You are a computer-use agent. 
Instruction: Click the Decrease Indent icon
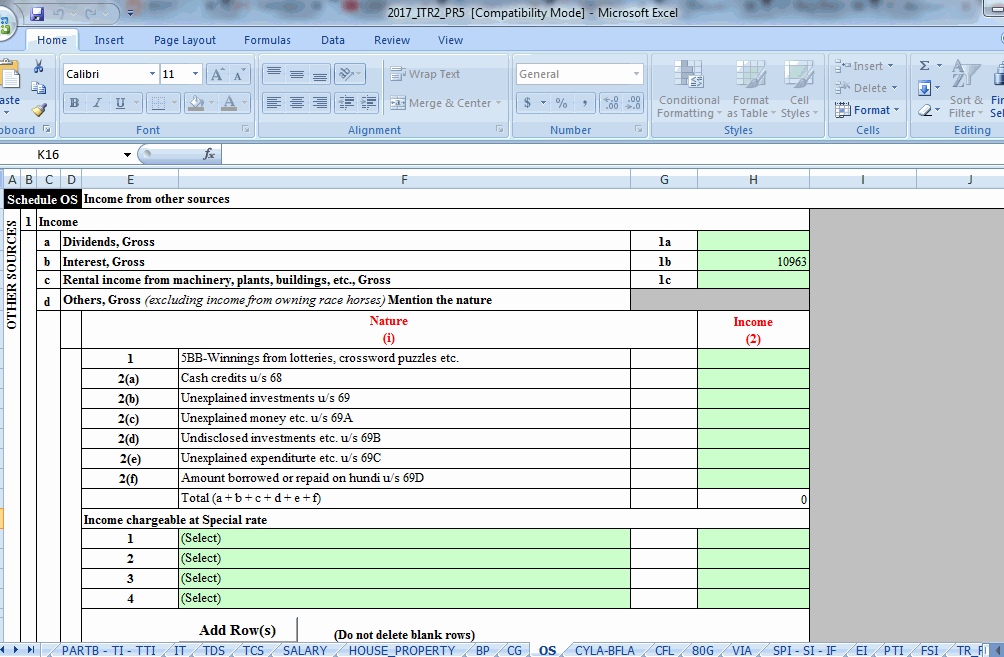346,102
